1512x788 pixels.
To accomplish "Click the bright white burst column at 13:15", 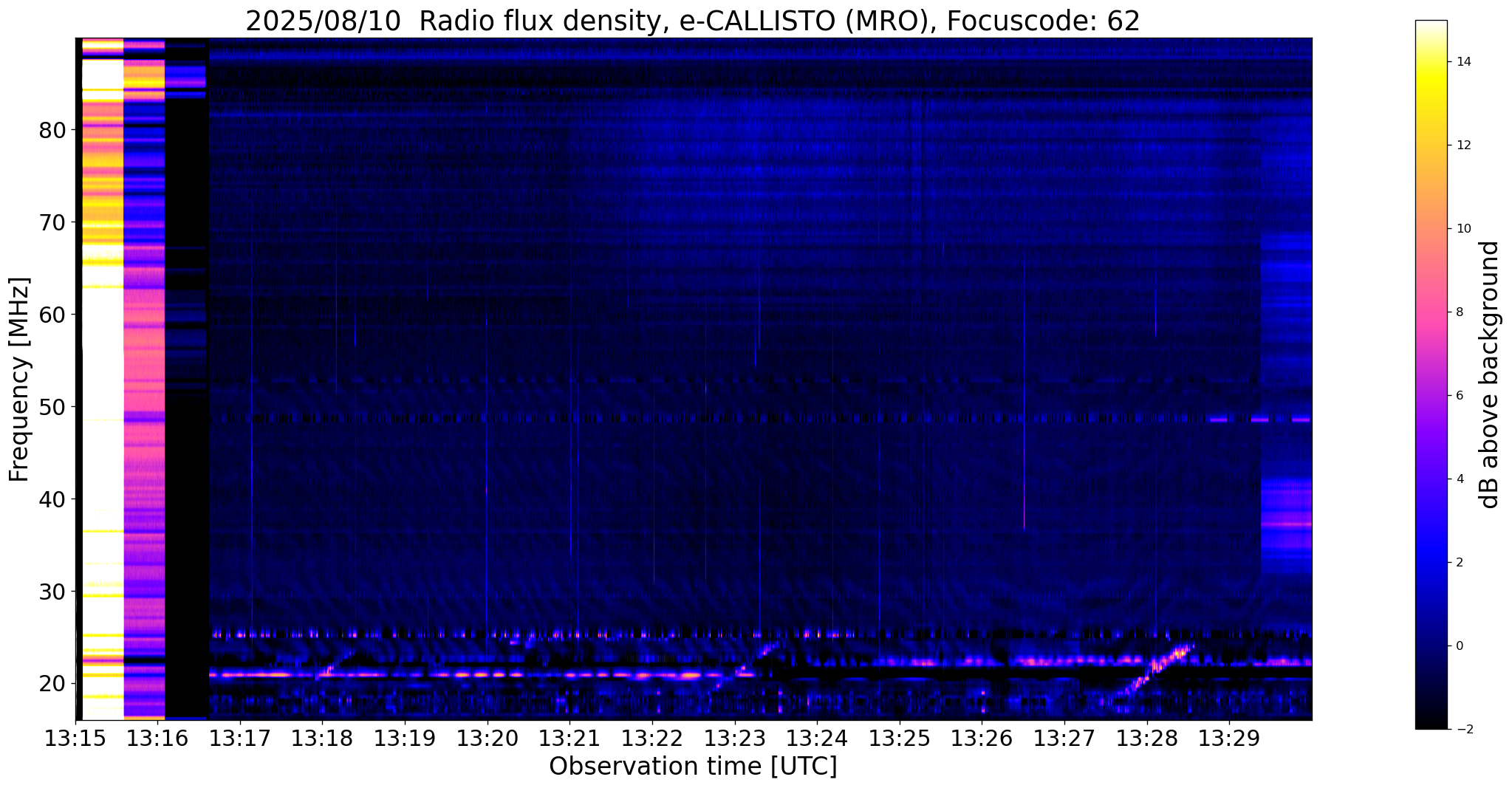I will pyautogui.click(x=102, y=379).
